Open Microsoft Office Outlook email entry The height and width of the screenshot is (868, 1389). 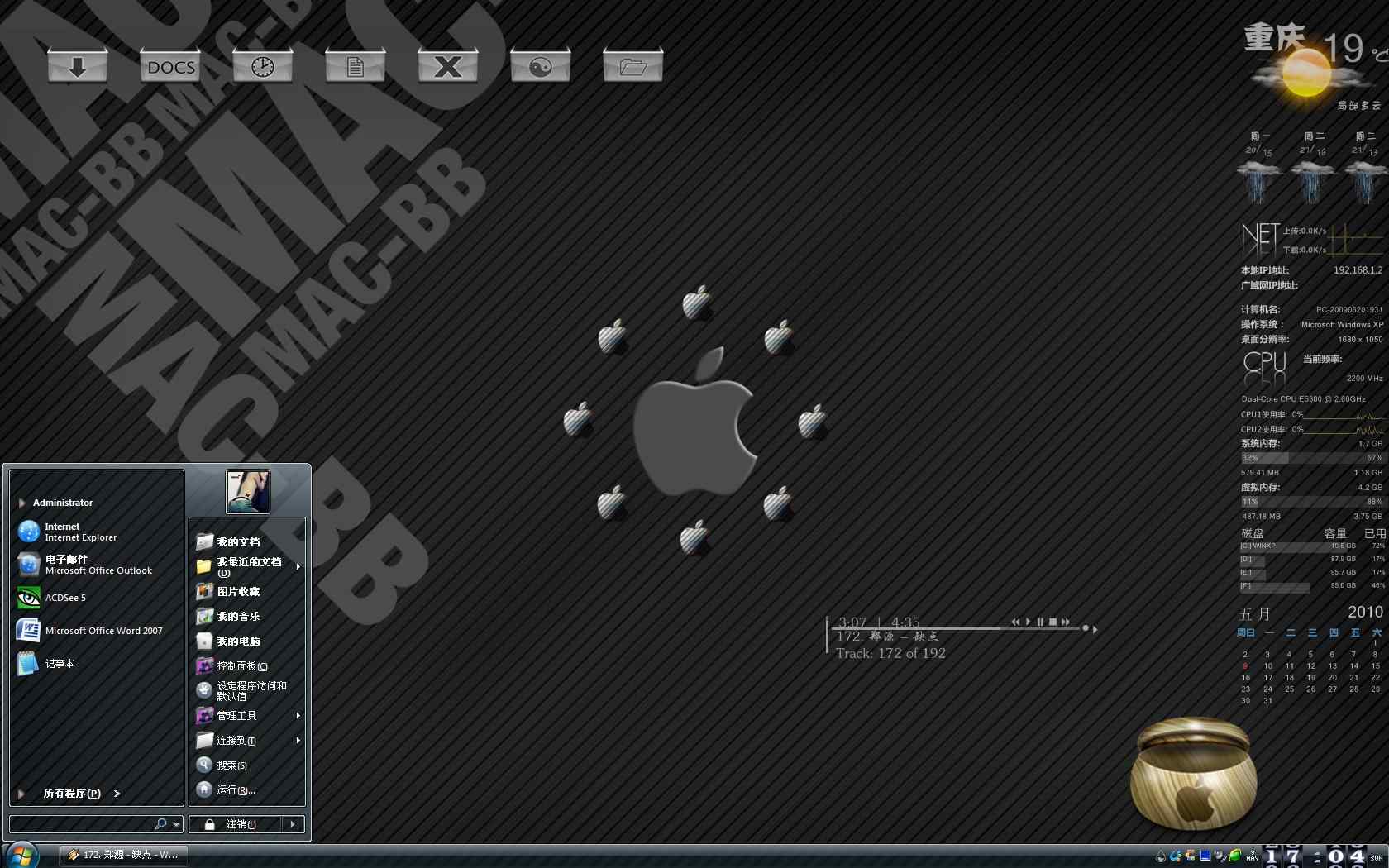click(x=98, y=565)
